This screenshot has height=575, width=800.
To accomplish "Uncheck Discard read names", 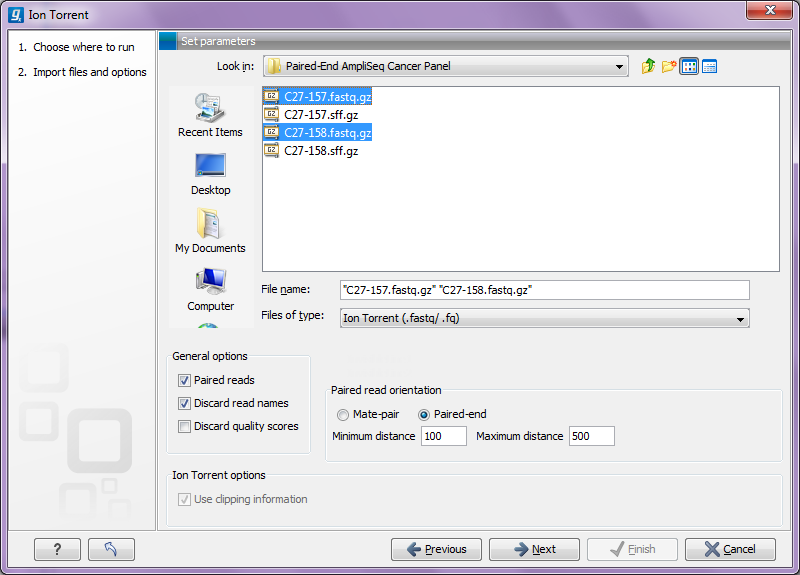I will 184,404.
